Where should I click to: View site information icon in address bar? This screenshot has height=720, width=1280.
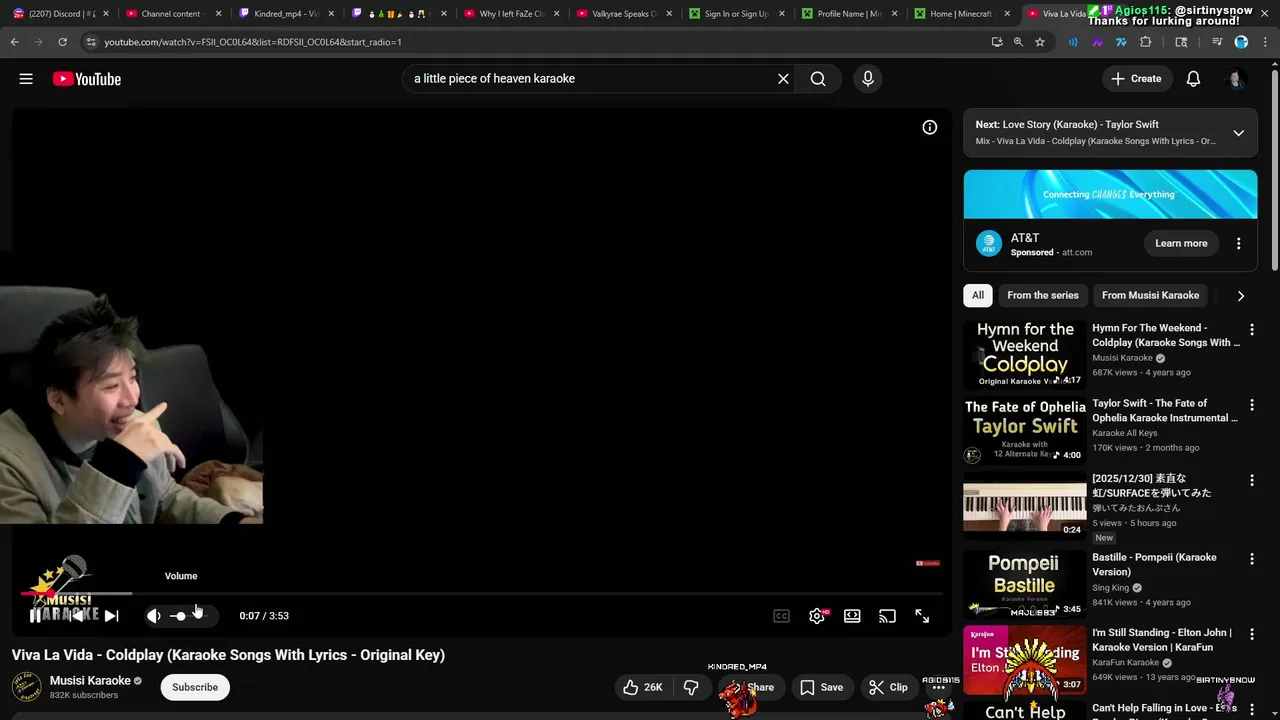pyautogui.click(x=91, y=42)
